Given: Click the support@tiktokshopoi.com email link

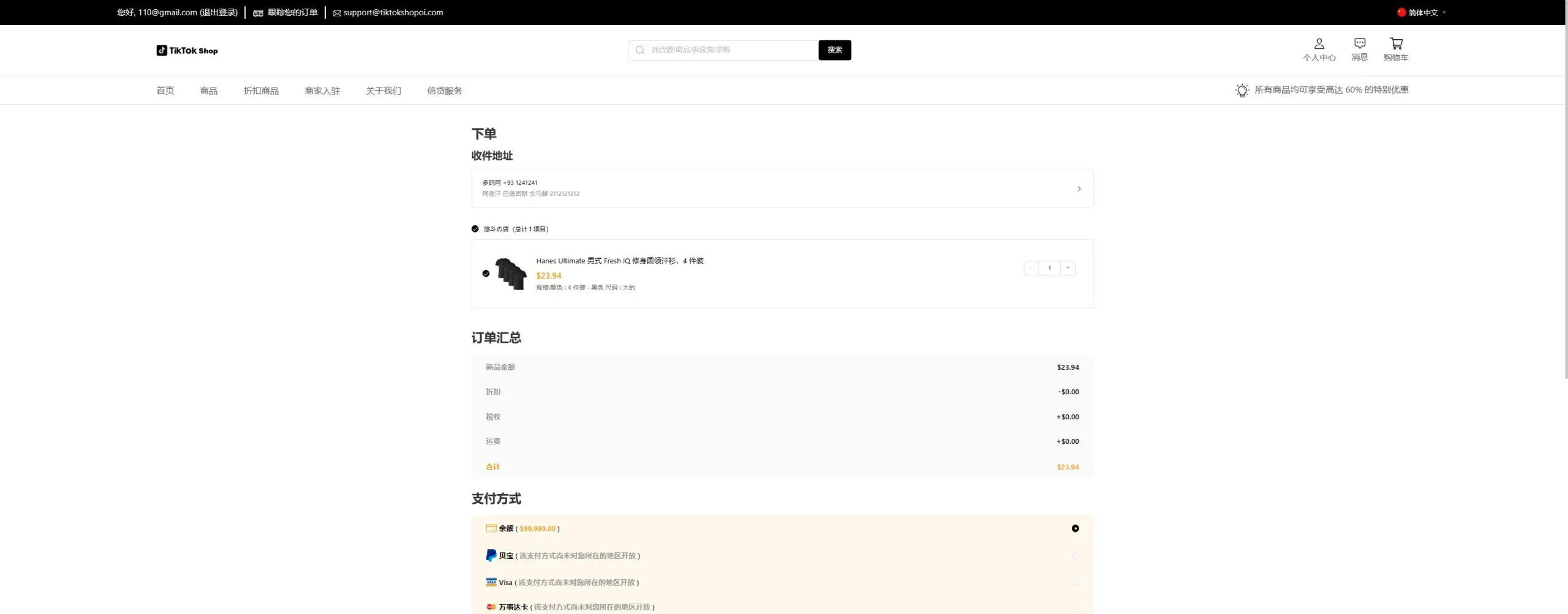Looking at the screenshot, I should coord(393,12).
